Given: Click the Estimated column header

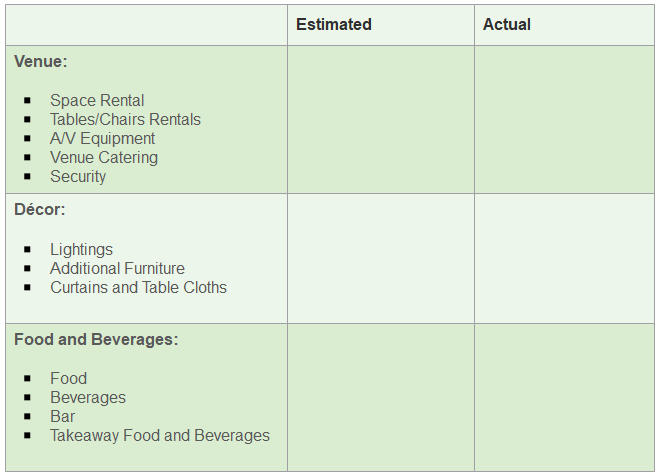Looking at the screenshot, I should coord(334,24).
